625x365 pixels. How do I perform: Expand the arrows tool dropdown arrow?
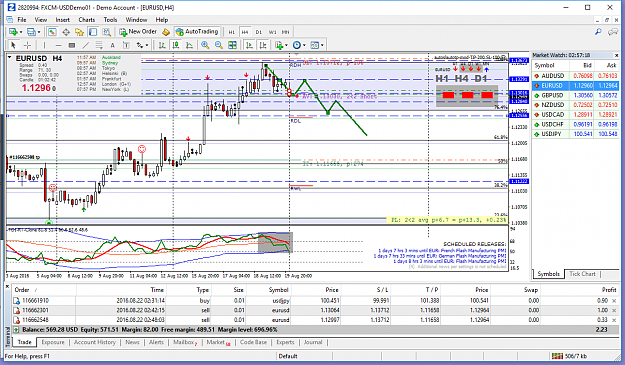click(x=147, y=45)
